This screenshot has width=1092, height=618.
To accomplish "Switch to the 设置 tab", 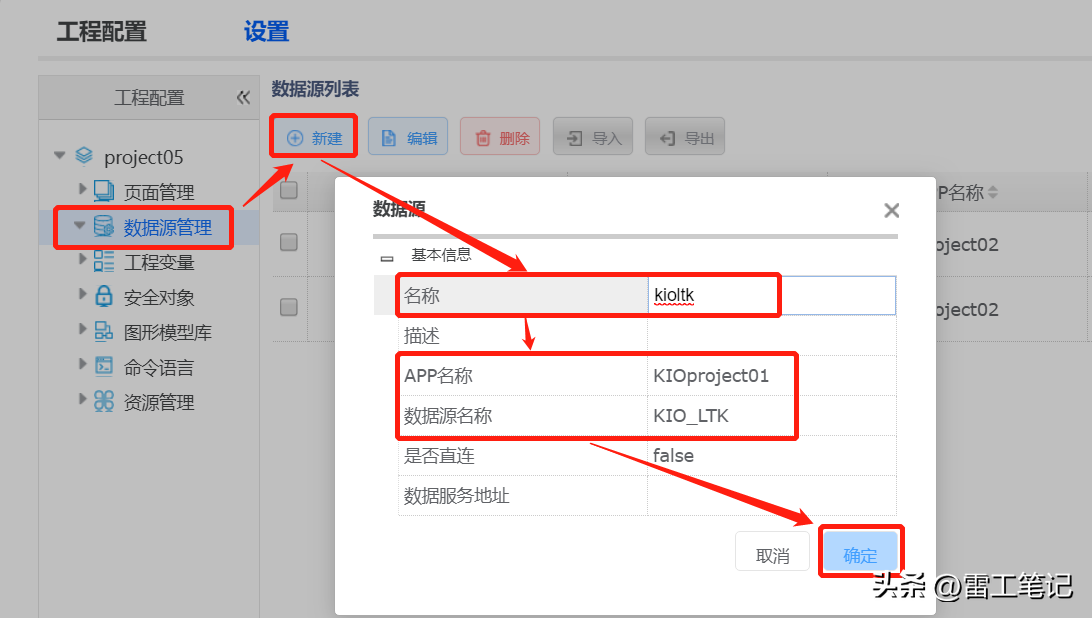I will click(266, 32).
